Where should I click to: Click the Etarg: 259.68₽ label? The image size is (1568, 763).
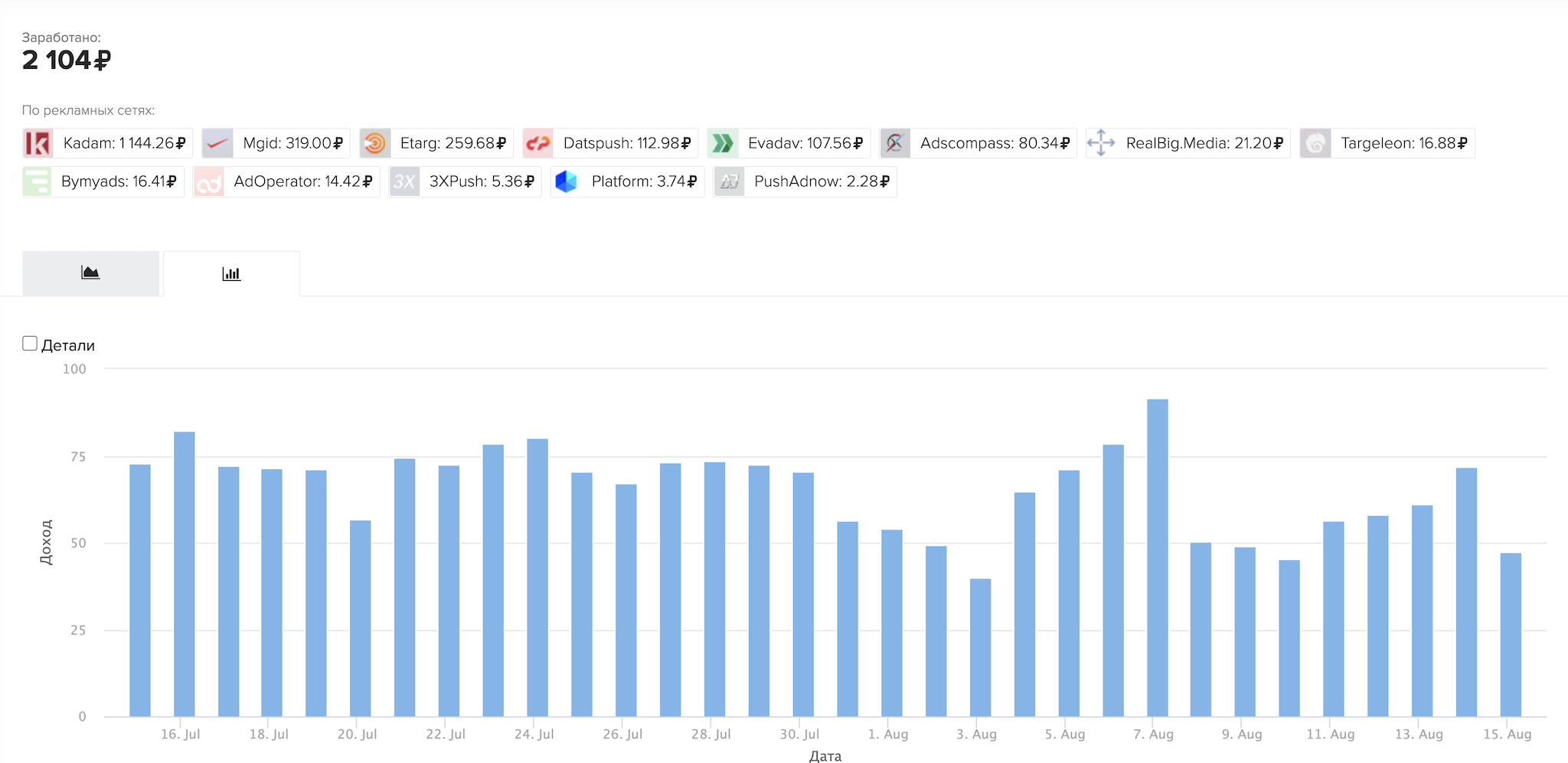(x=453, y=143)
